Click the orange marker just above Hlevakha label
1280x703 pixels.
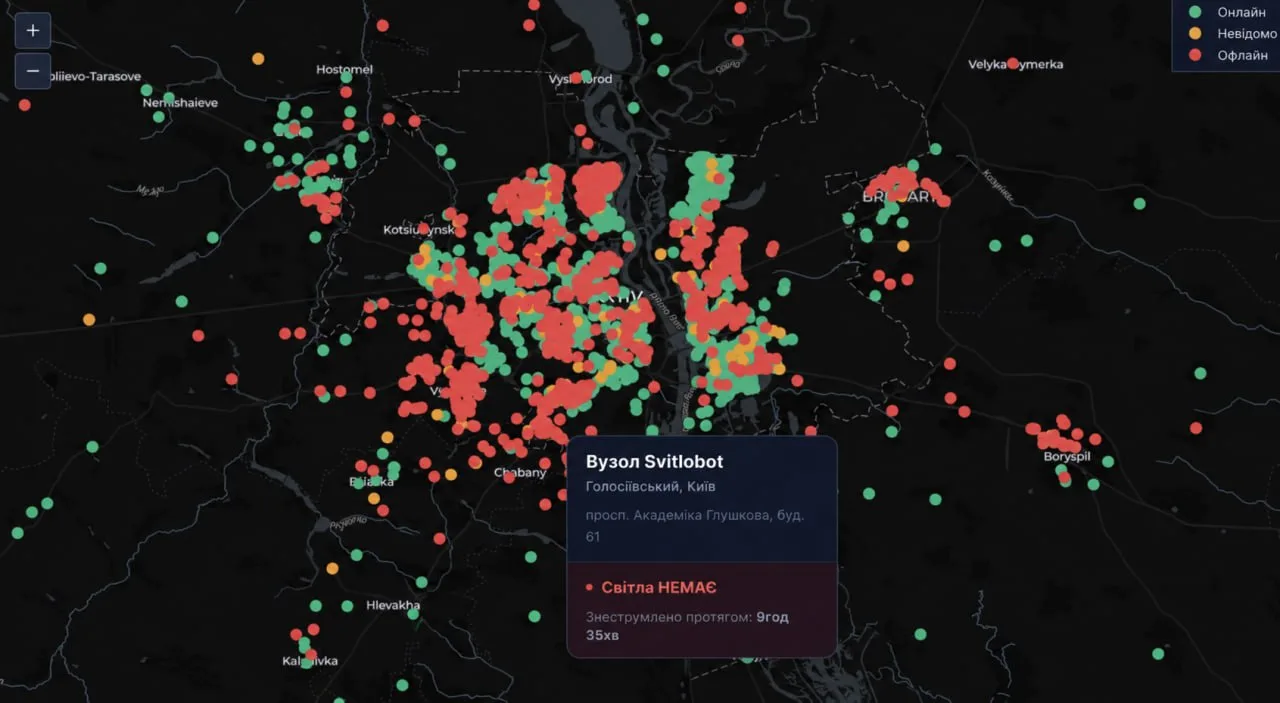point(332,568)
